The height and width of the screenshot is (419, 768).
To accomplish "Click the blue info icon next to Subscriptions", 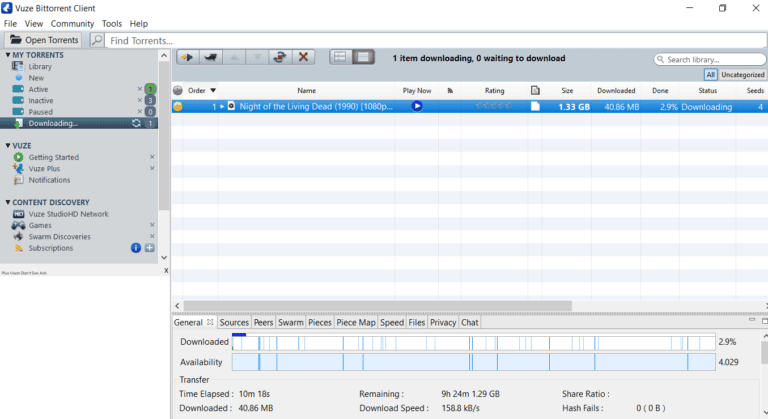I will (x=136, y=248).
